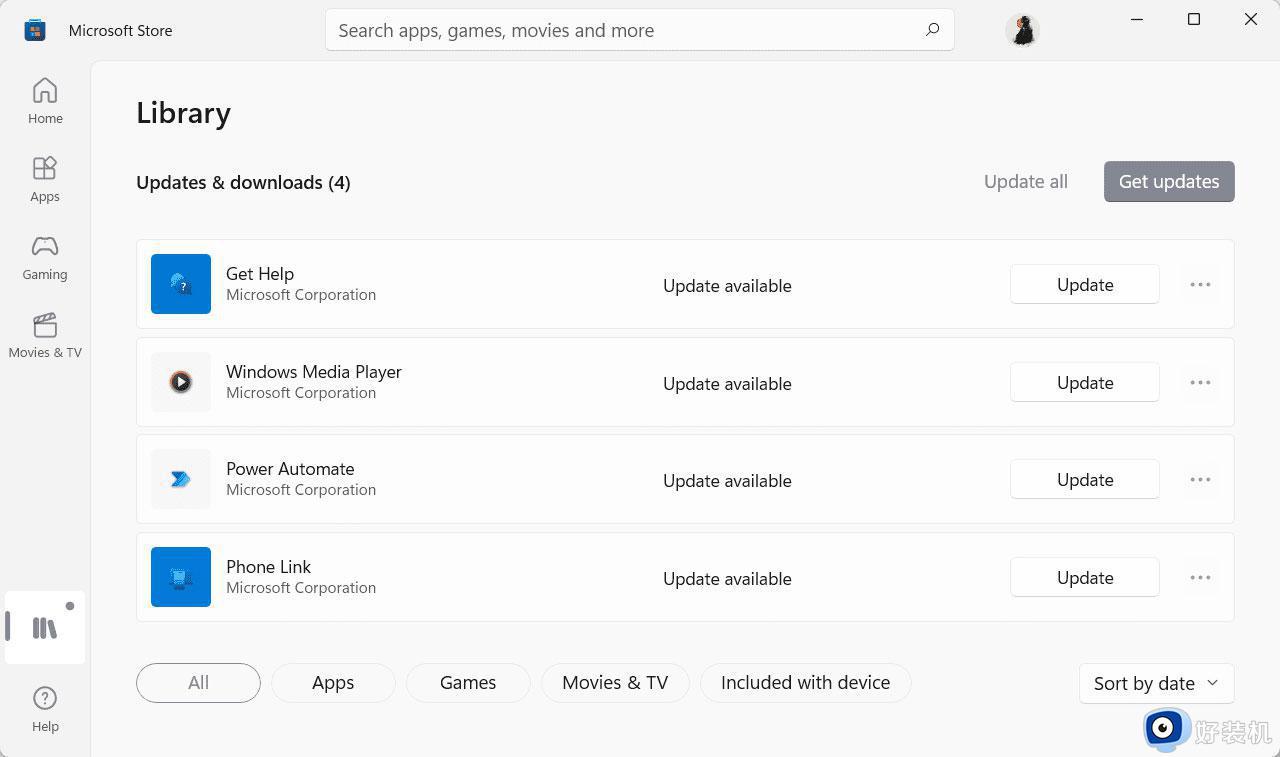Open the Get Help app title
The image size is (1280, 757).
[x=260, y=273]
